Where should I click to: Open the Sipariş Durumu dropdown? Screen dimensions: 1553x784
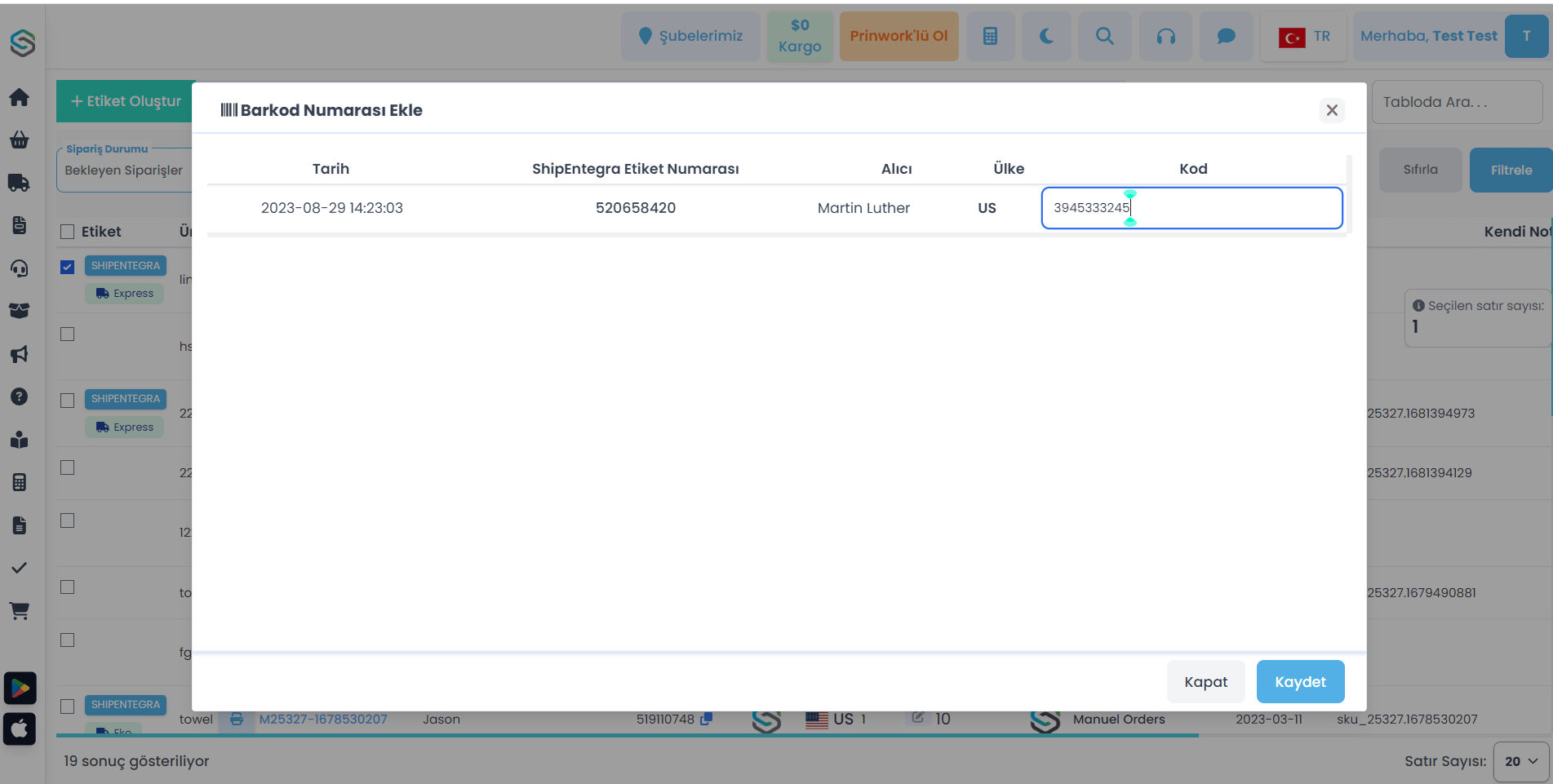pos(123,170)
